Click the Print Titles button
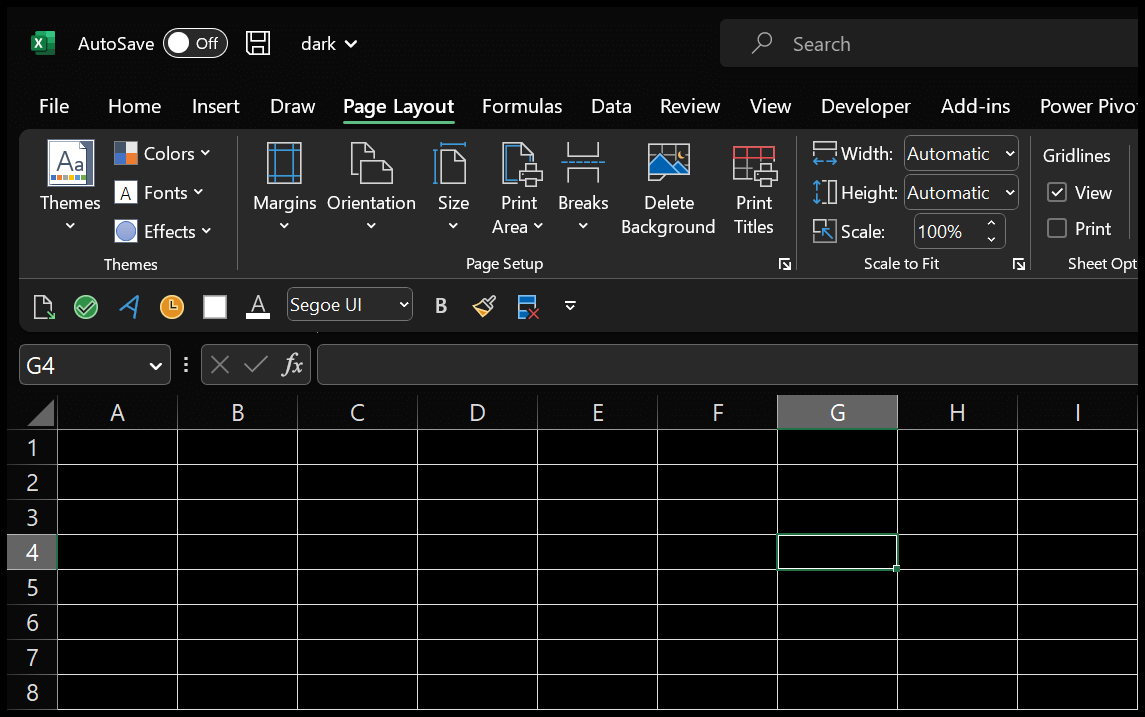Viewport: 1145px width, 717px height. coord(754,188)
